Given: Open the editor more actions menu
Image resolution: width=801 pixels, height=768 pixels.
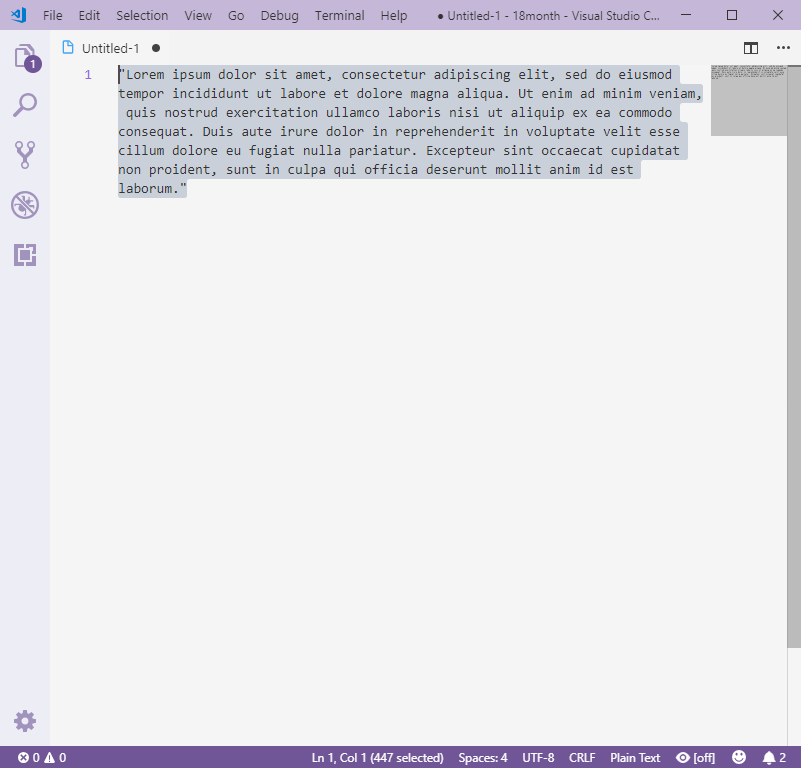Looking at the screenshot, I should pos(781,48).
